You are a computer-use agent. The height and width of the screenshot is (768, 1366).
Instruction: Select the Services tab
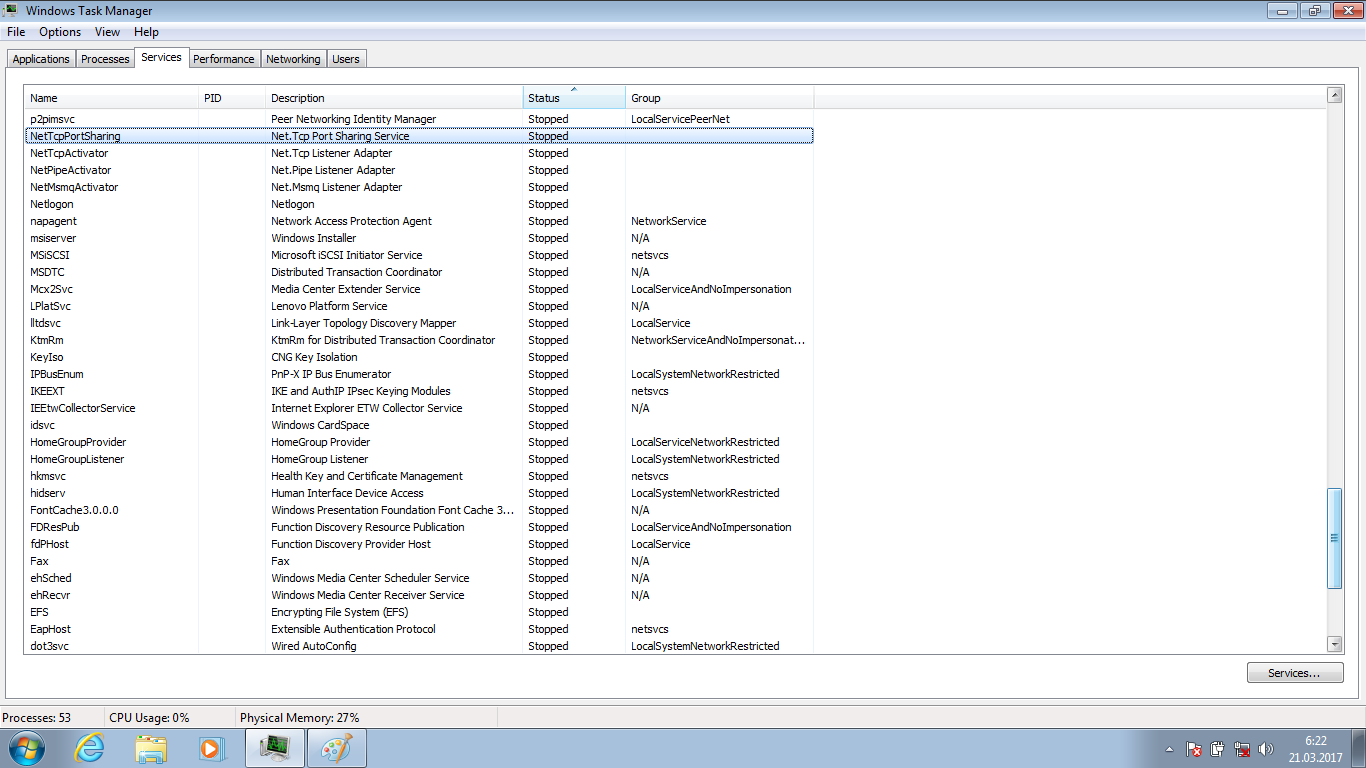(x=161, y=57)
